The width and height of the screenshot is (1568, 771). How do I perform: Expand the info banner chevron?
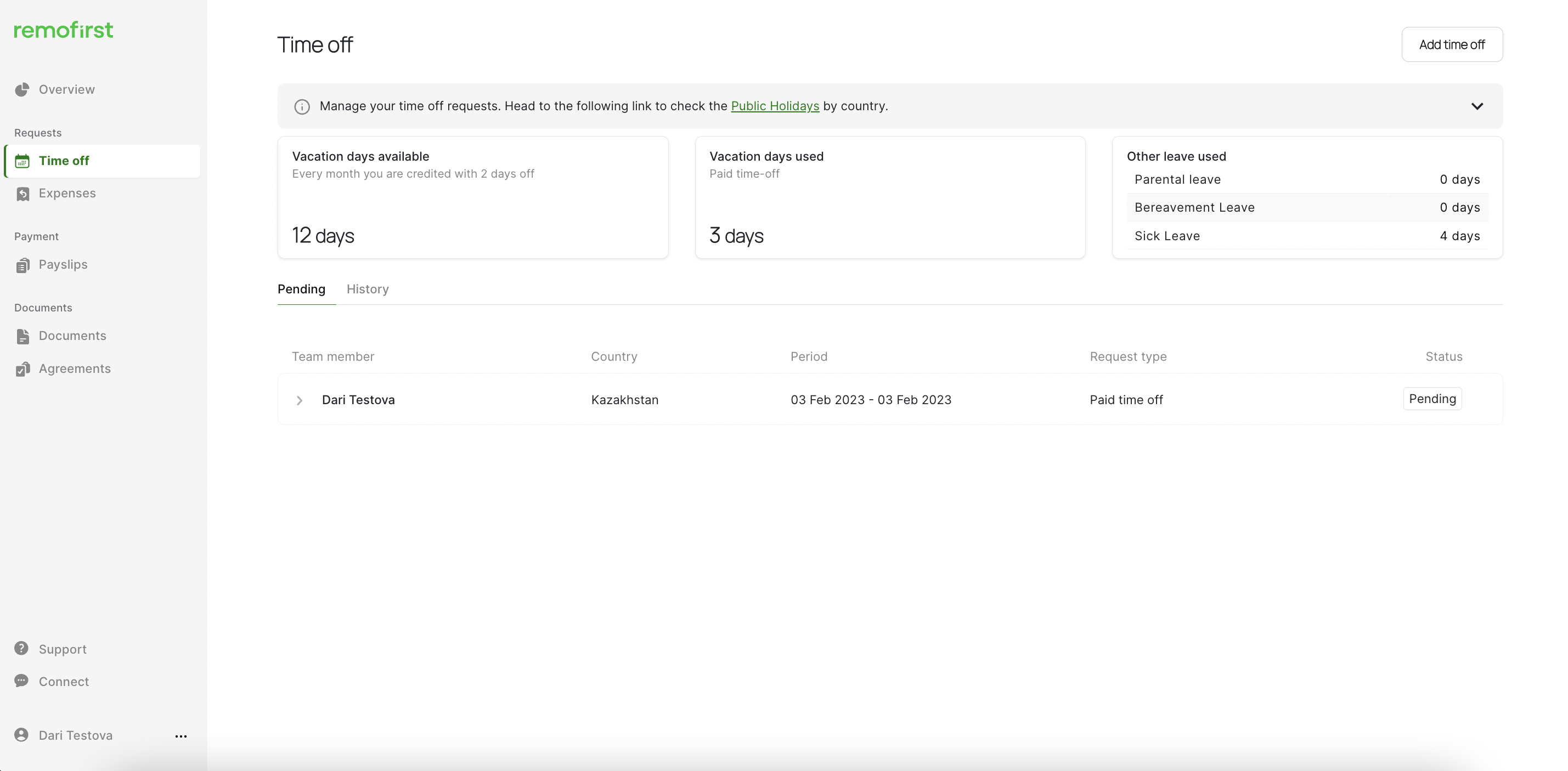1477,106
